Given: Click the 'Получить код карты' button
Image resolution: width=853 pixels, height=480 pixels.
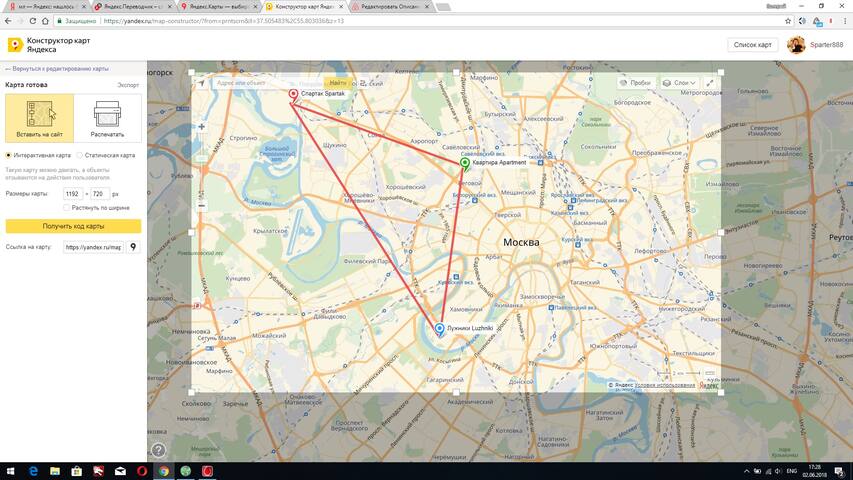Looking at the screenshot, I should (73, 226).
